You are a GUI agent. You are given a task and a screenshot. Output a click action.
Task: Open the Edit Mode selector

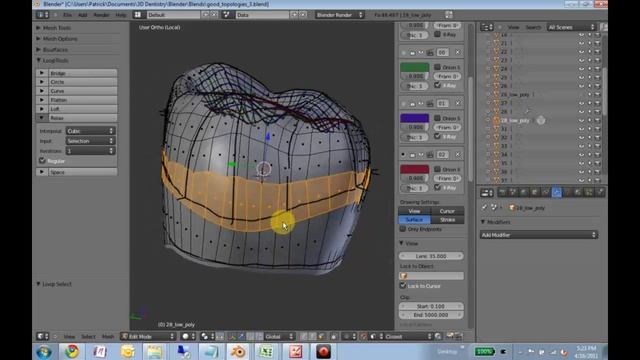click(x=148, y=336)
